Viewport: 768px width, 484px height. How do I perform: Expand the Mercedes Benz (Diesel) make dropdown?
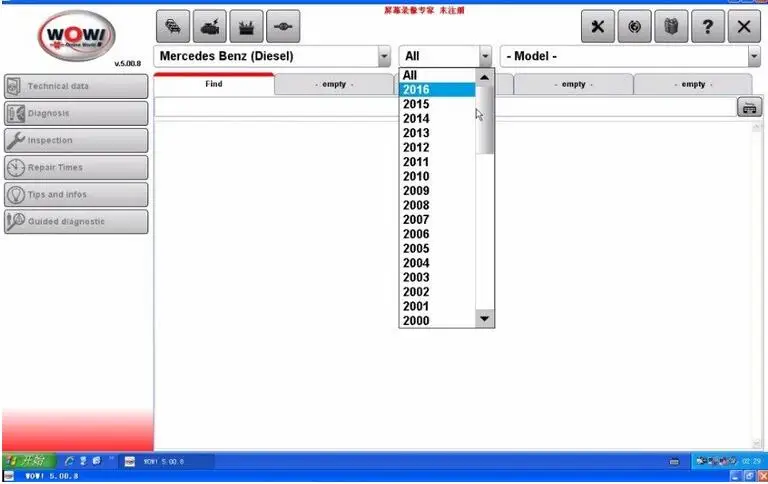click(x=384, y=56)
